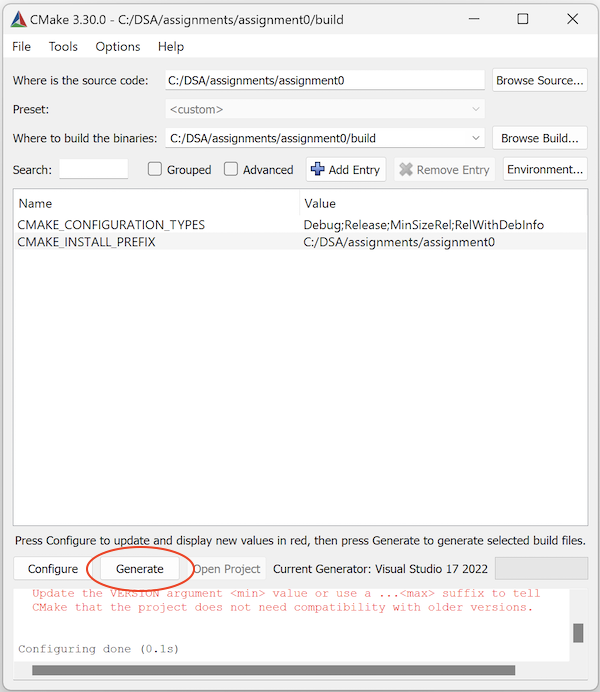Click the Search input field

pyautogui.click(x=94, y=169)
